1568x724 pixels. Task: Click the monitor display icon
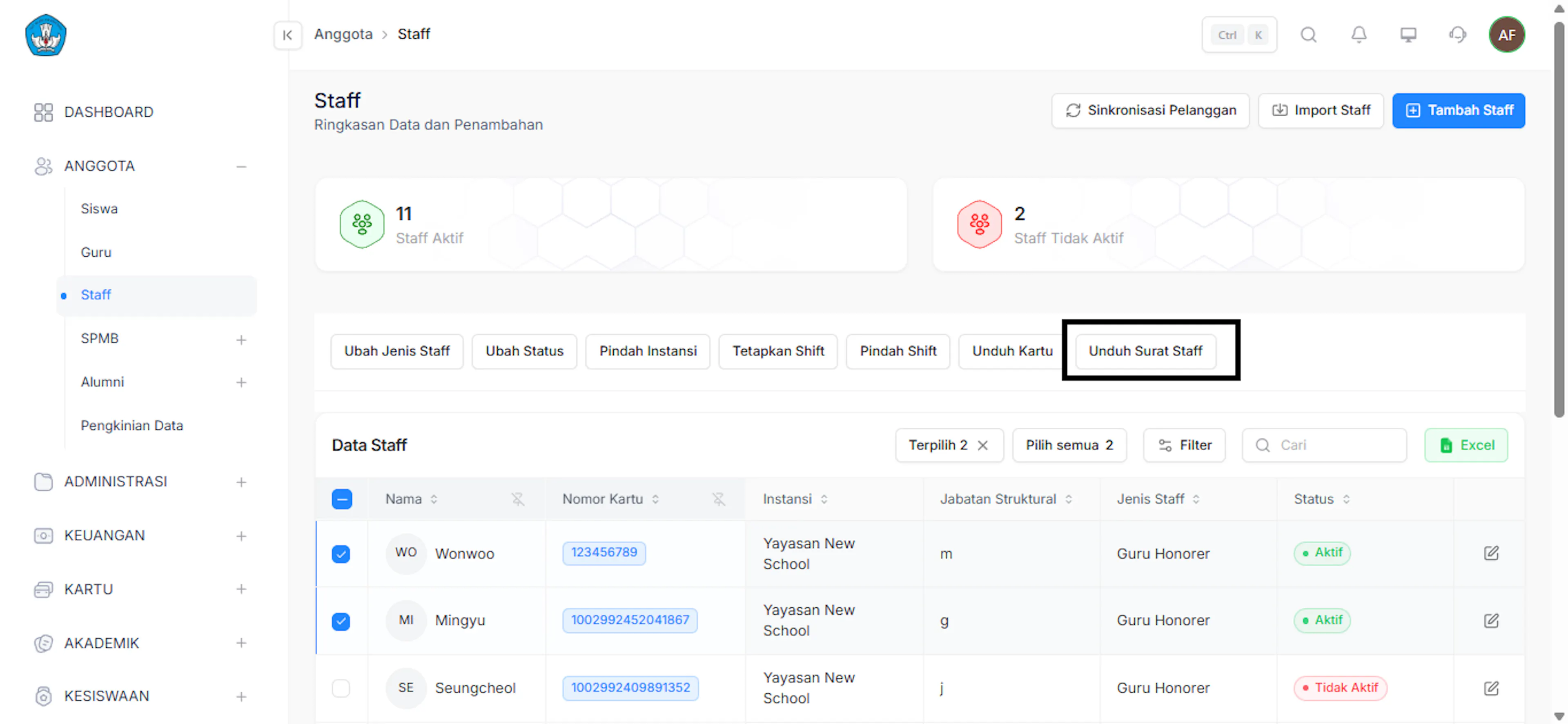click(1408, 35)
